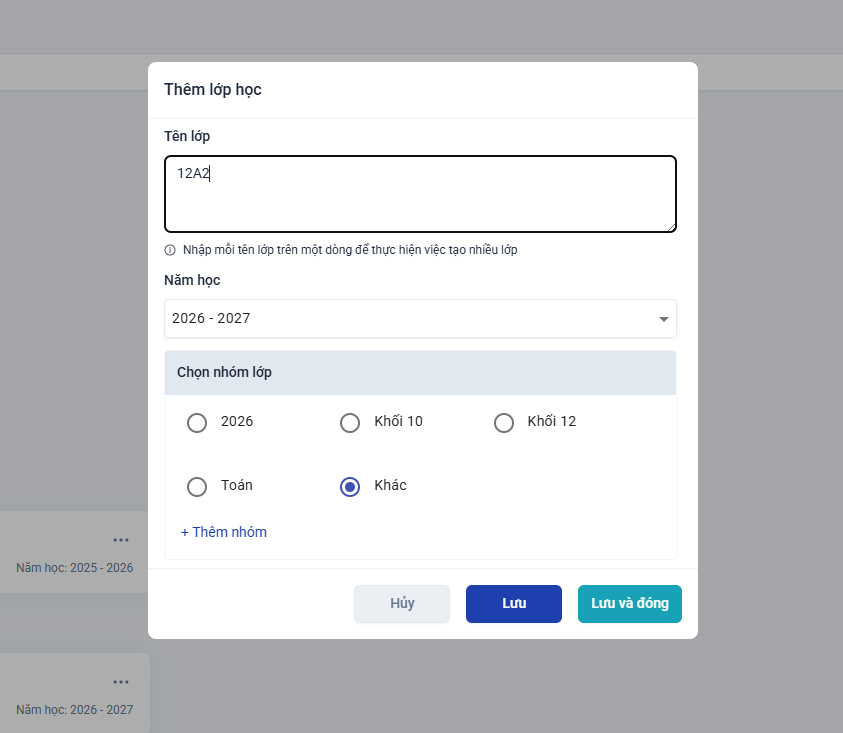843x733 pixels.
Task: Click the Khối 12 label text
Action: pyautogui.click(x=552, y=421)
